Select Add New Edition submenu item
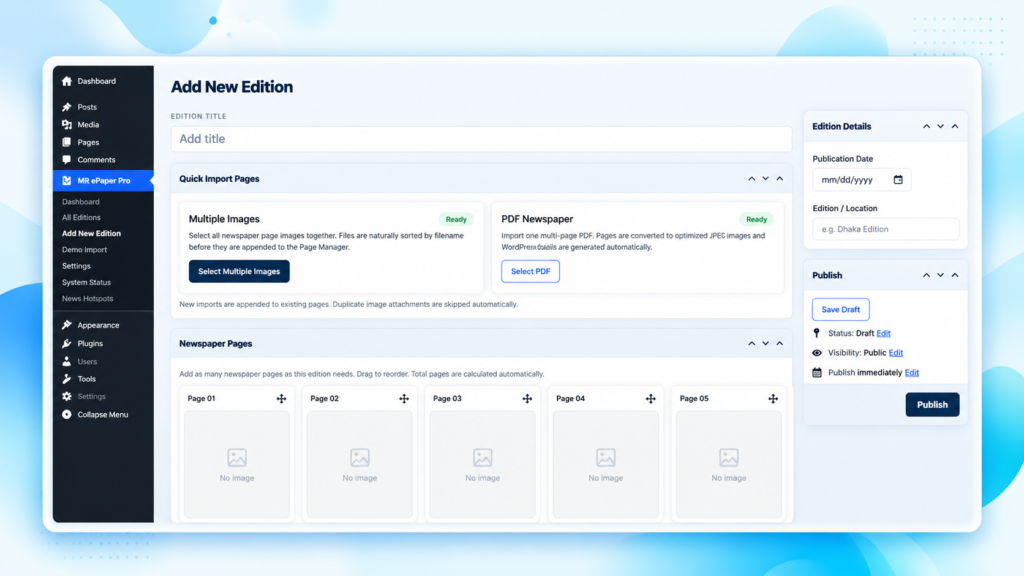Screen dimensions: 1024x576 click(91, 233)
